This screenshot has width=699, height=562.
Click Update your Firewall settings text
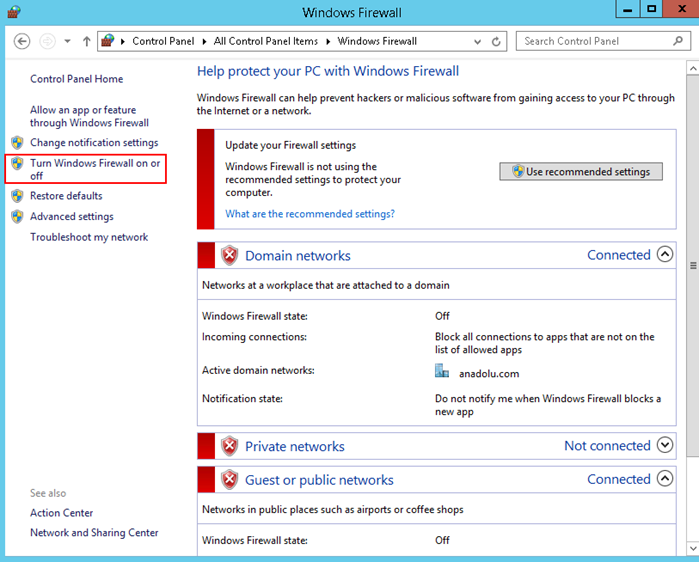[x=290, y=145]
